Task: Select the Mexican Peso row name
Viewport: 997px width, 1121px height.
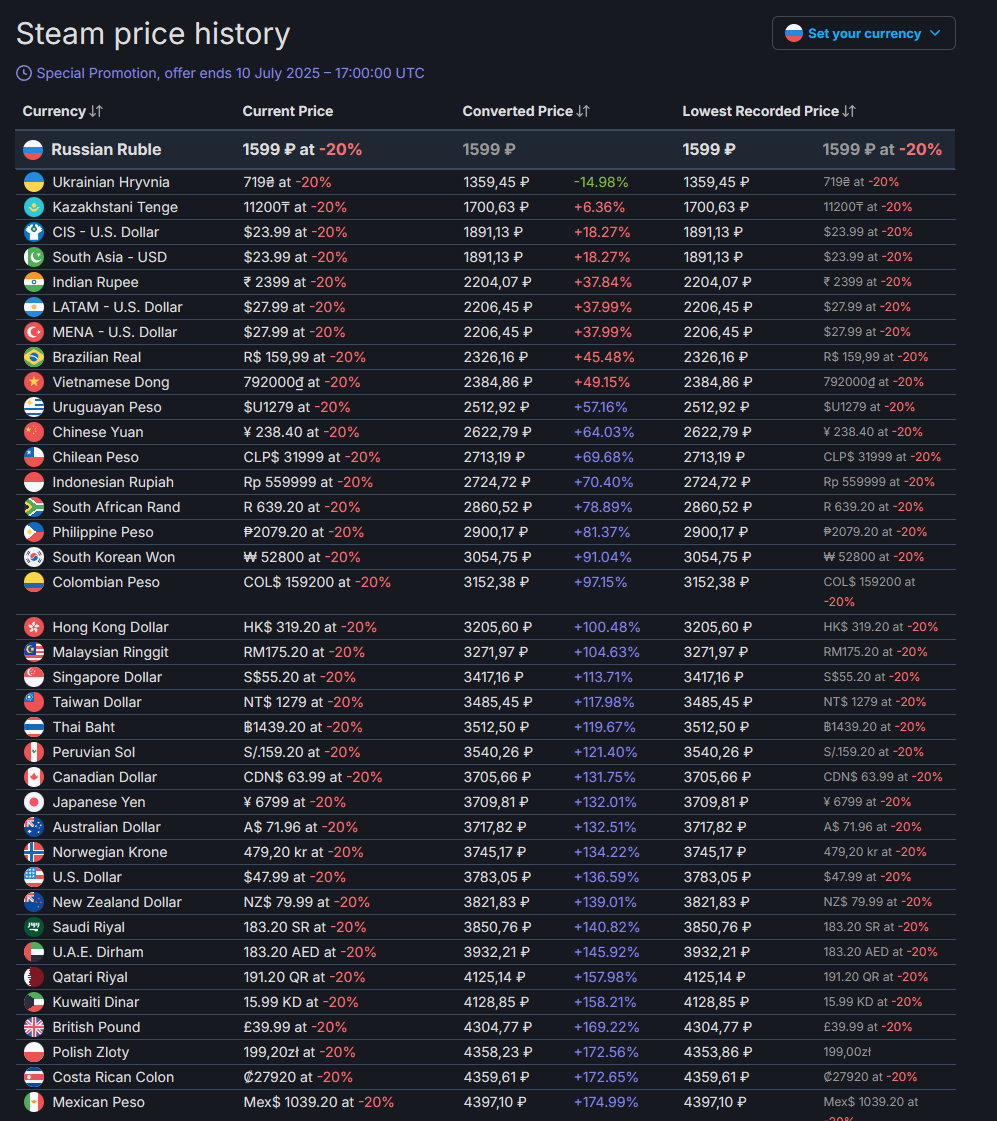Action: pos(98,1103)
